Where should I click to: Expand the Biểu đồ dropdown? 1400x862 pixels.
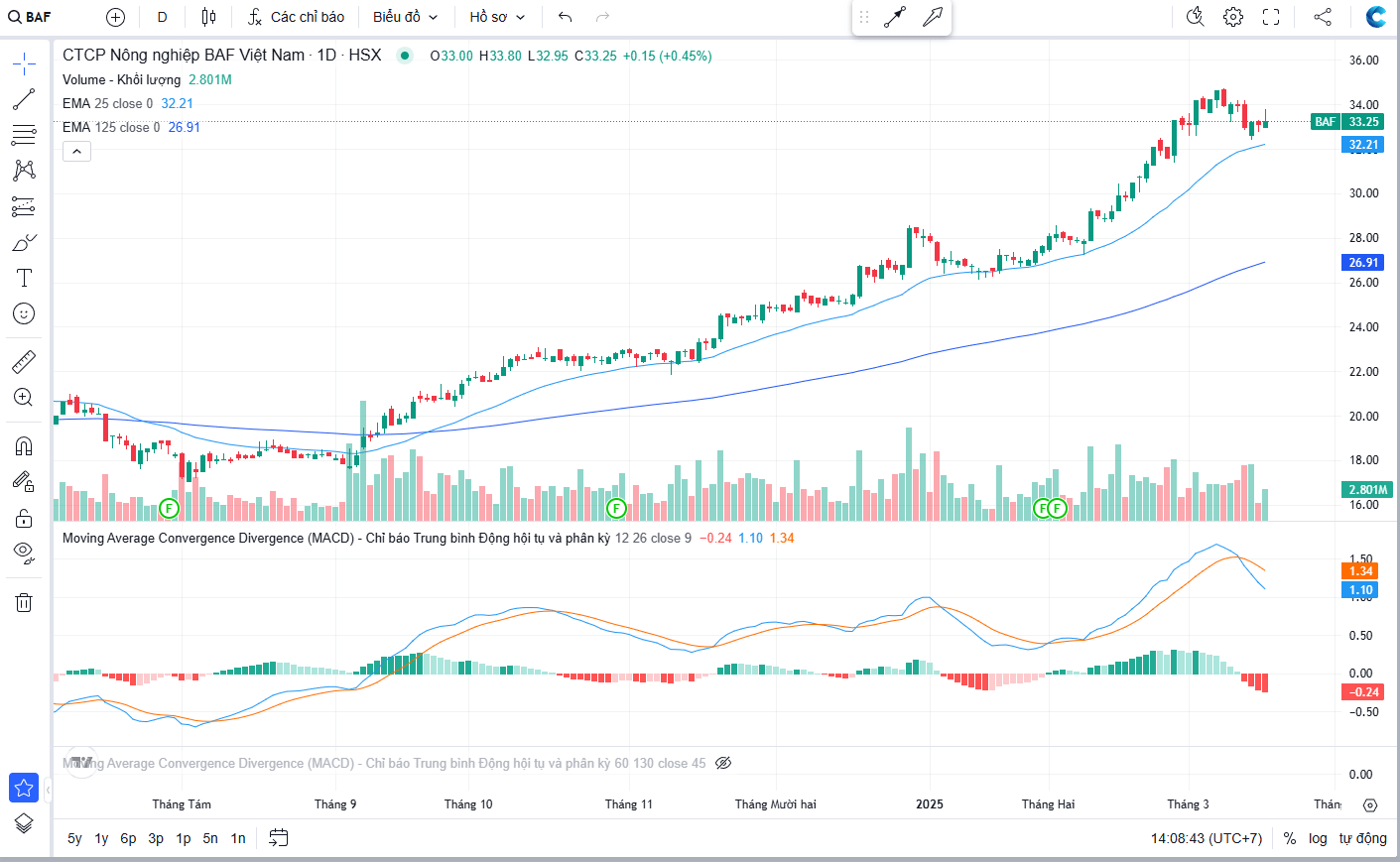405,17
